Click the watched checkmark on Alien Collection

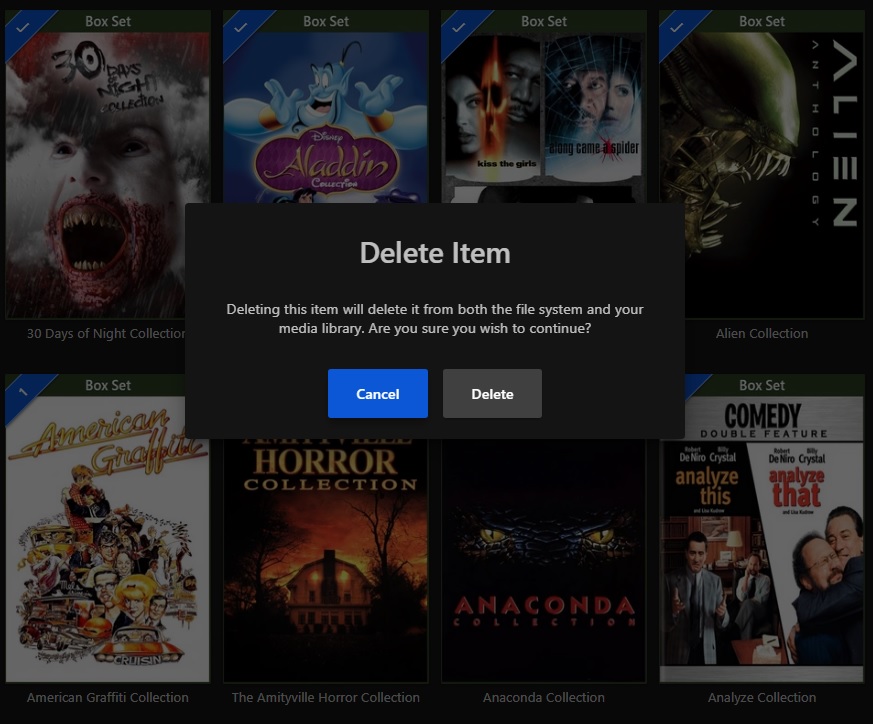click(676, 27)
